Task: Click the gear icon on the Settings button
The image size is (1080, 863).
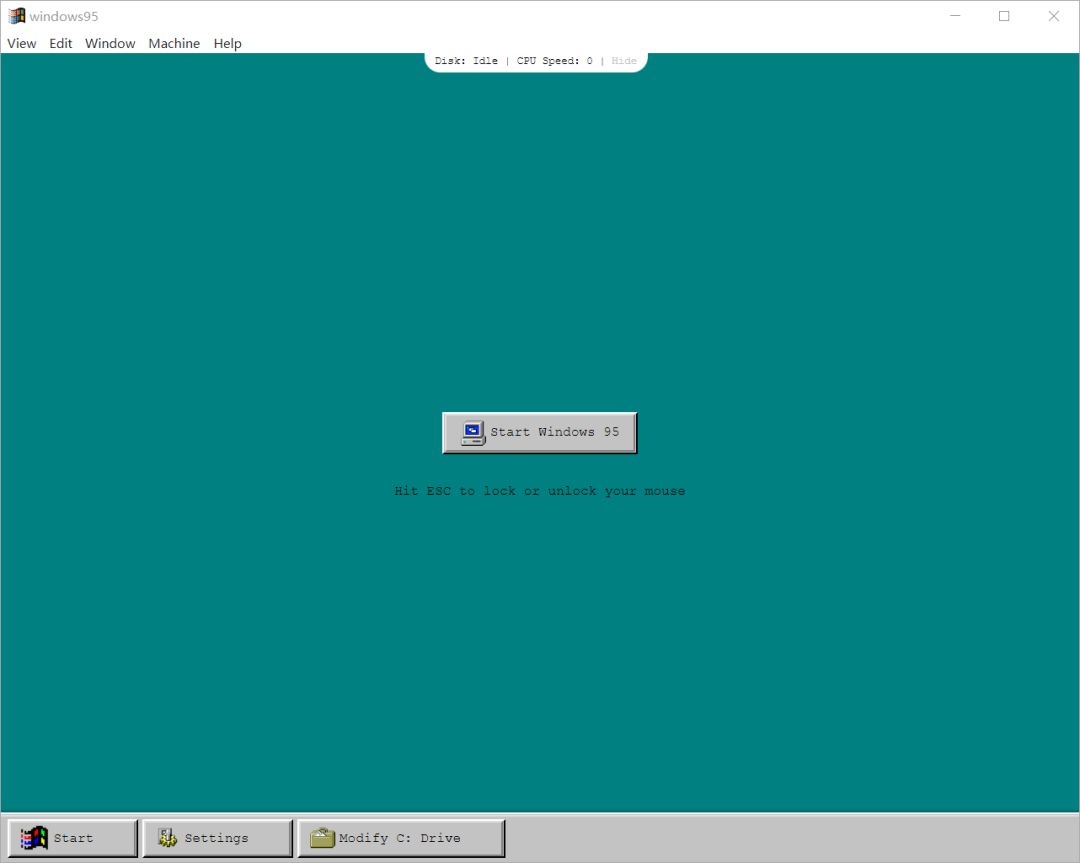Action: pyautogui.click(x=167, y=837)
